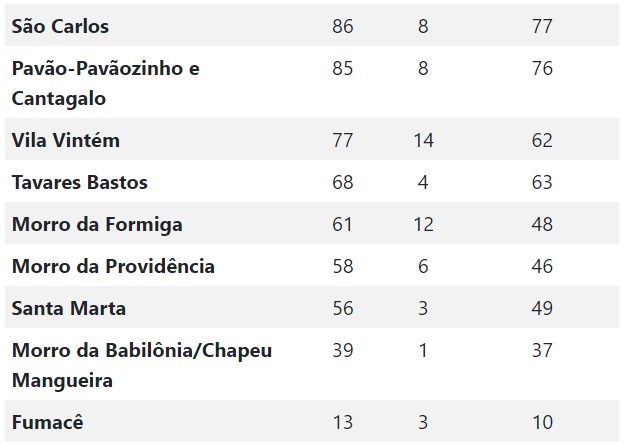Click value 62 in Vila Vintém row
Image resolution: width=629 pixels, height=445 pixels.
point(542,140)
